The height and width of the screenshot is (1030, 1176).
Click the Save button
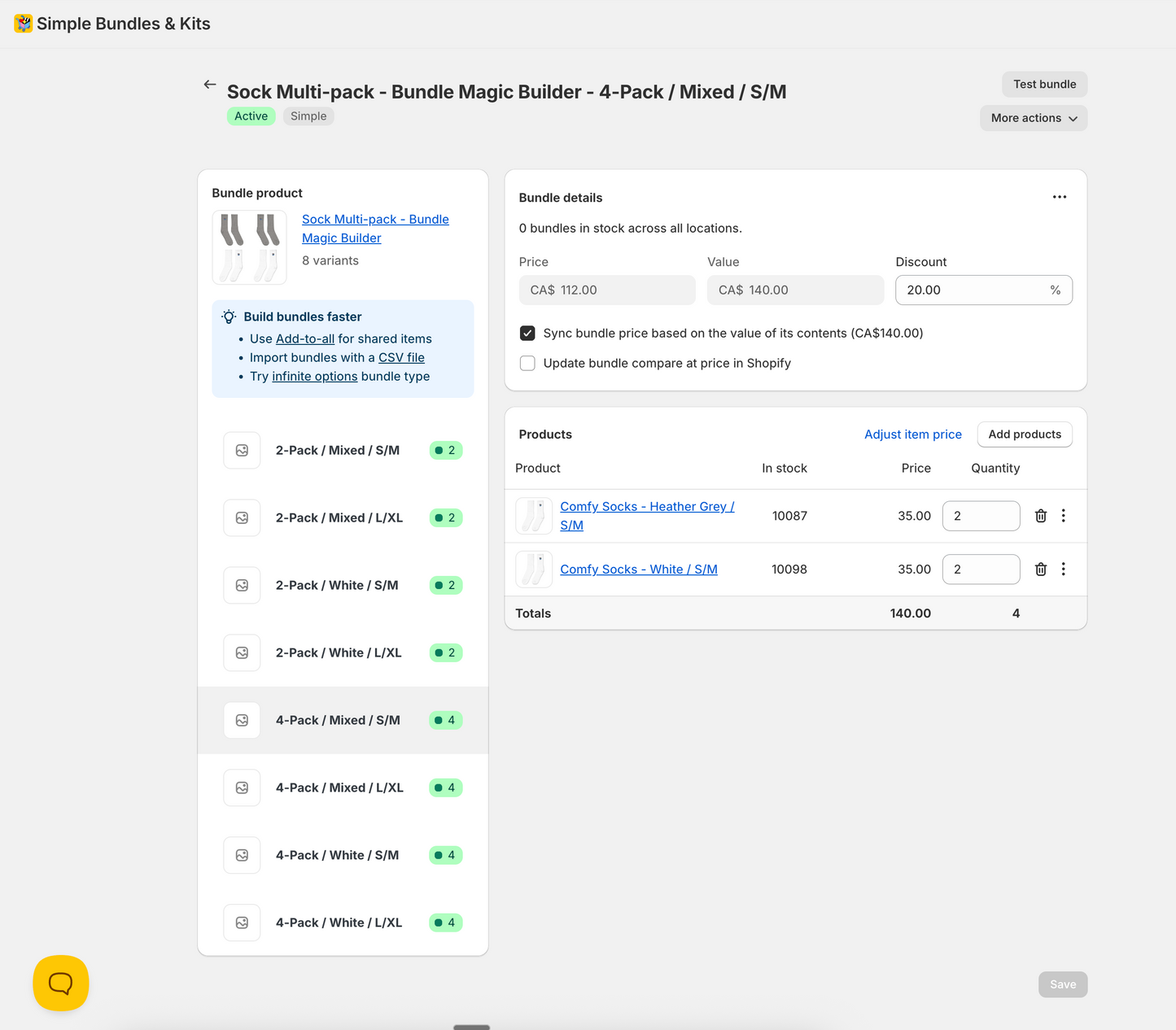pyautogui.click(x=1063, y=984)
